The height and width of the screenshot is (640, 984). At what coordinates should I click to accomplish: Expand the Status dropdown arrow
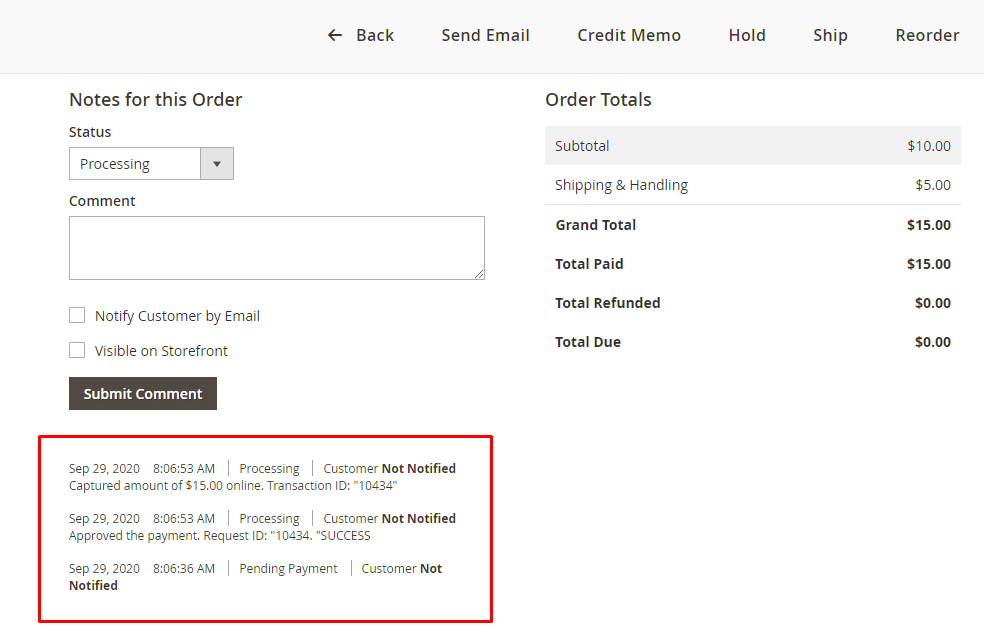pyautogui.click(x=217, y=164)
